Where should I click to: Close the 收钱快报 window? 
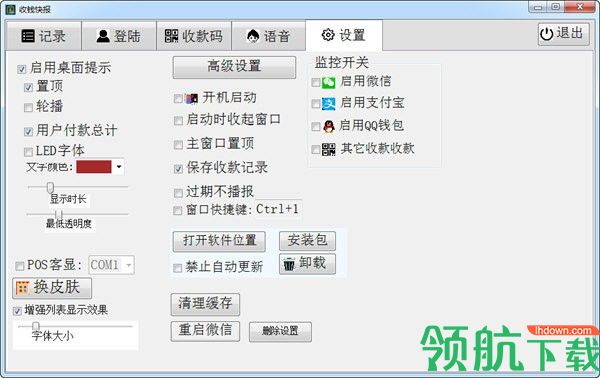tap(580, 7)
